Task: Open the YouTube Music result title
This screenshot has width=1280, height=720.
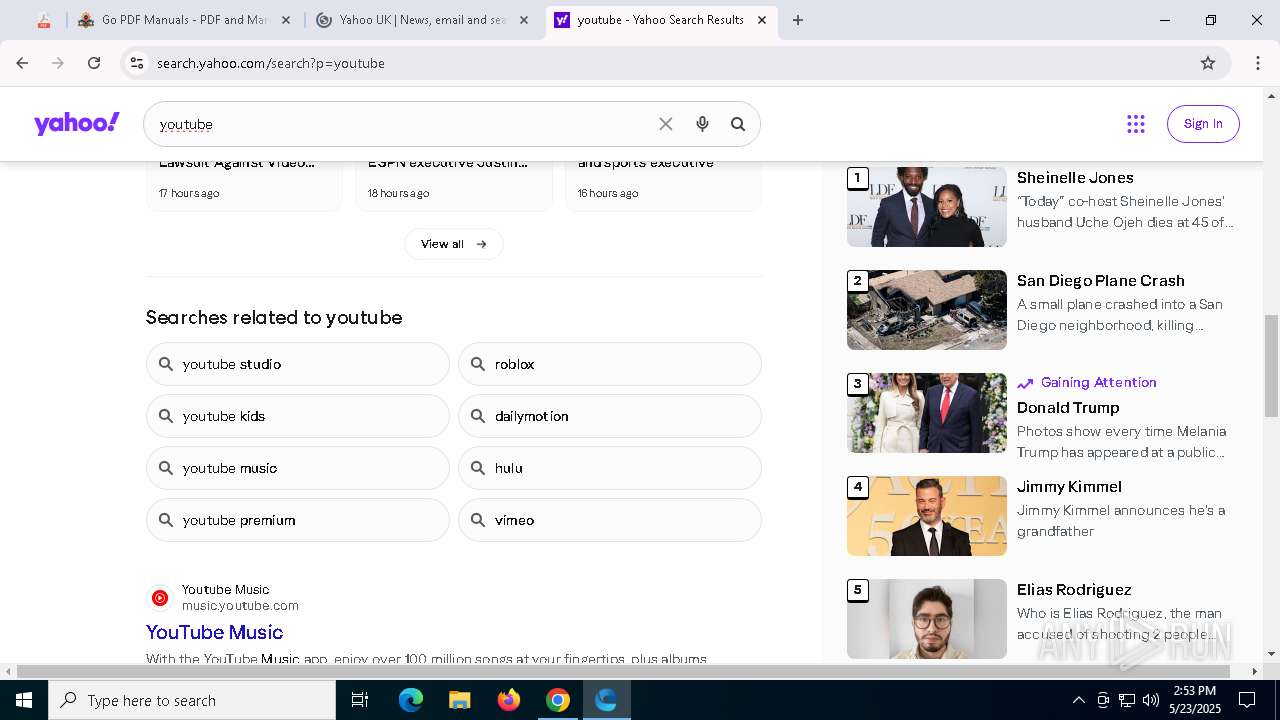Action: 214,632
